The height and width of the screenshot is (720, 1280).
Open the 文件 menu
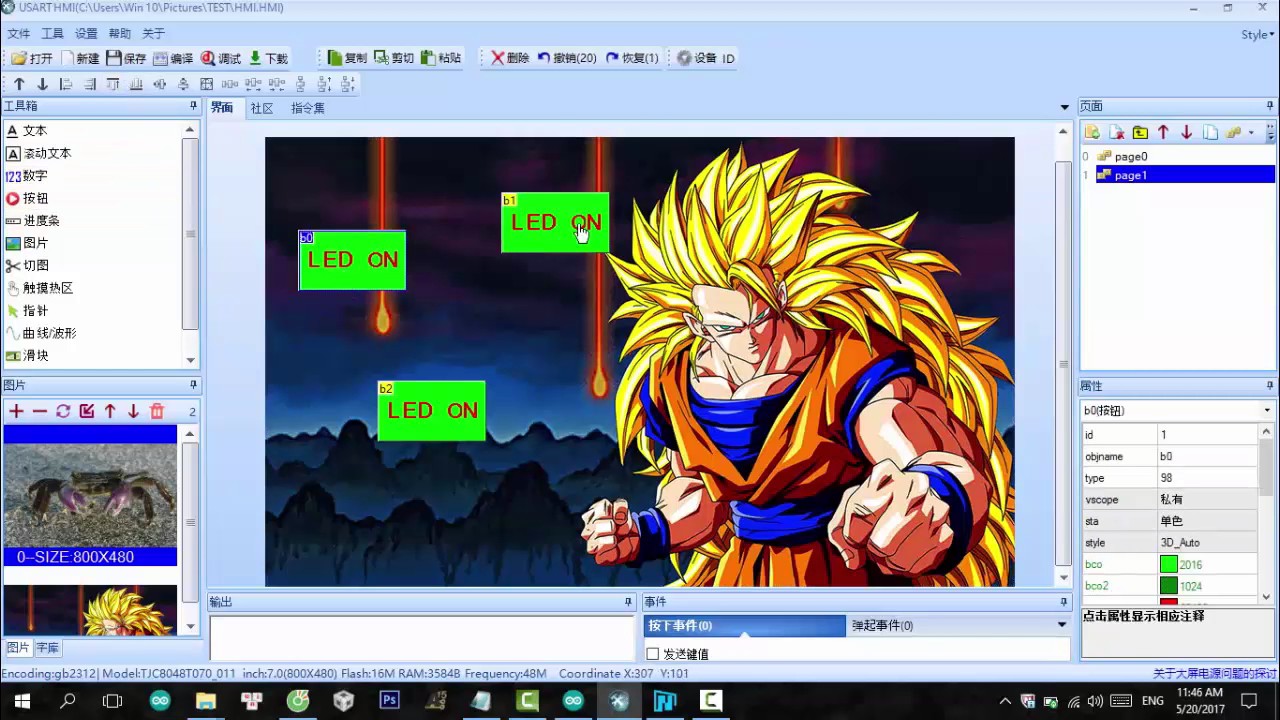(x=18, y=34)
